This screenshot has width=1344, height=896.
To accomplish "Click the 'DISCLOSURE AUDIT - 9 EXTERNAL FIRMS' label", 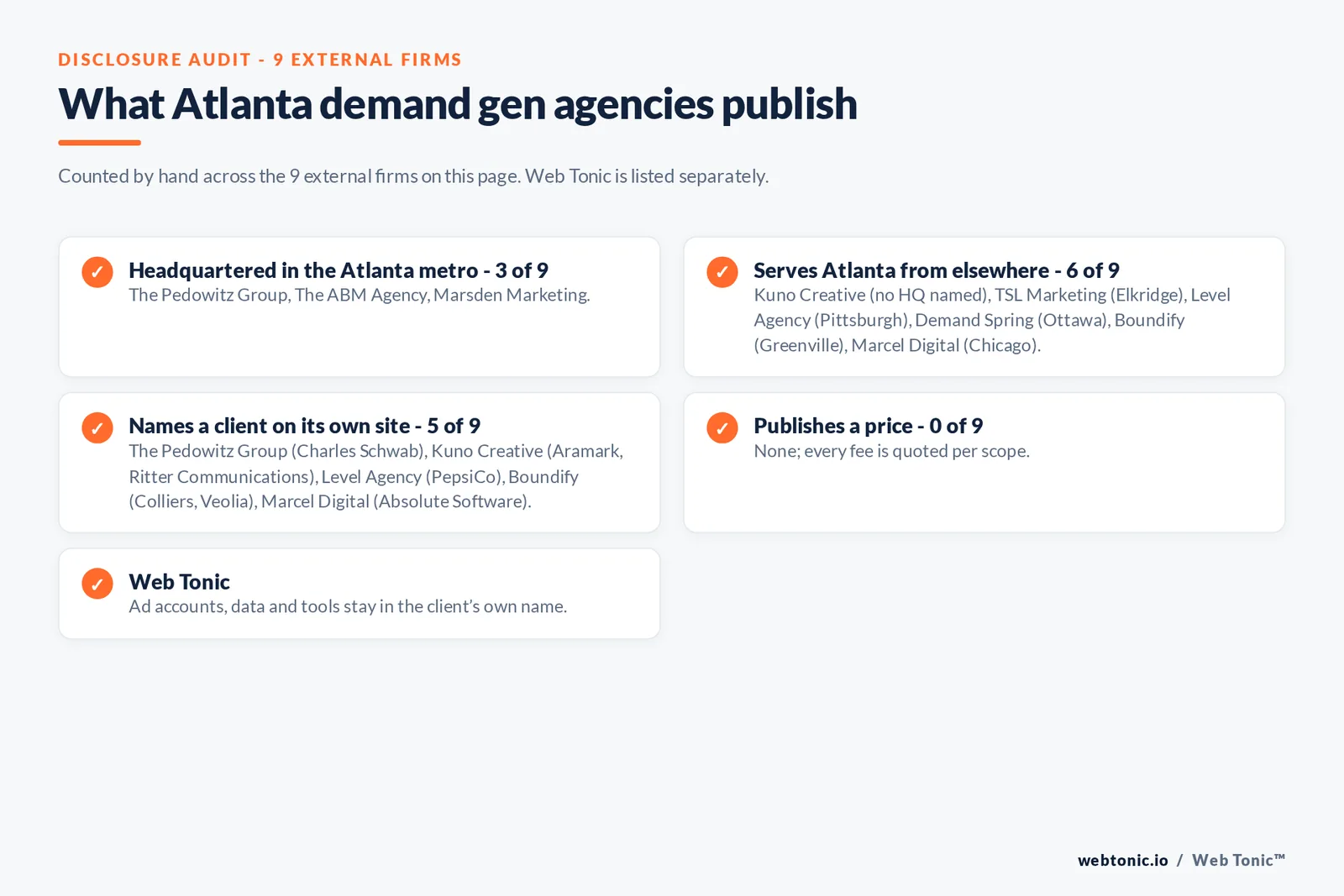I will click(260, 60).
